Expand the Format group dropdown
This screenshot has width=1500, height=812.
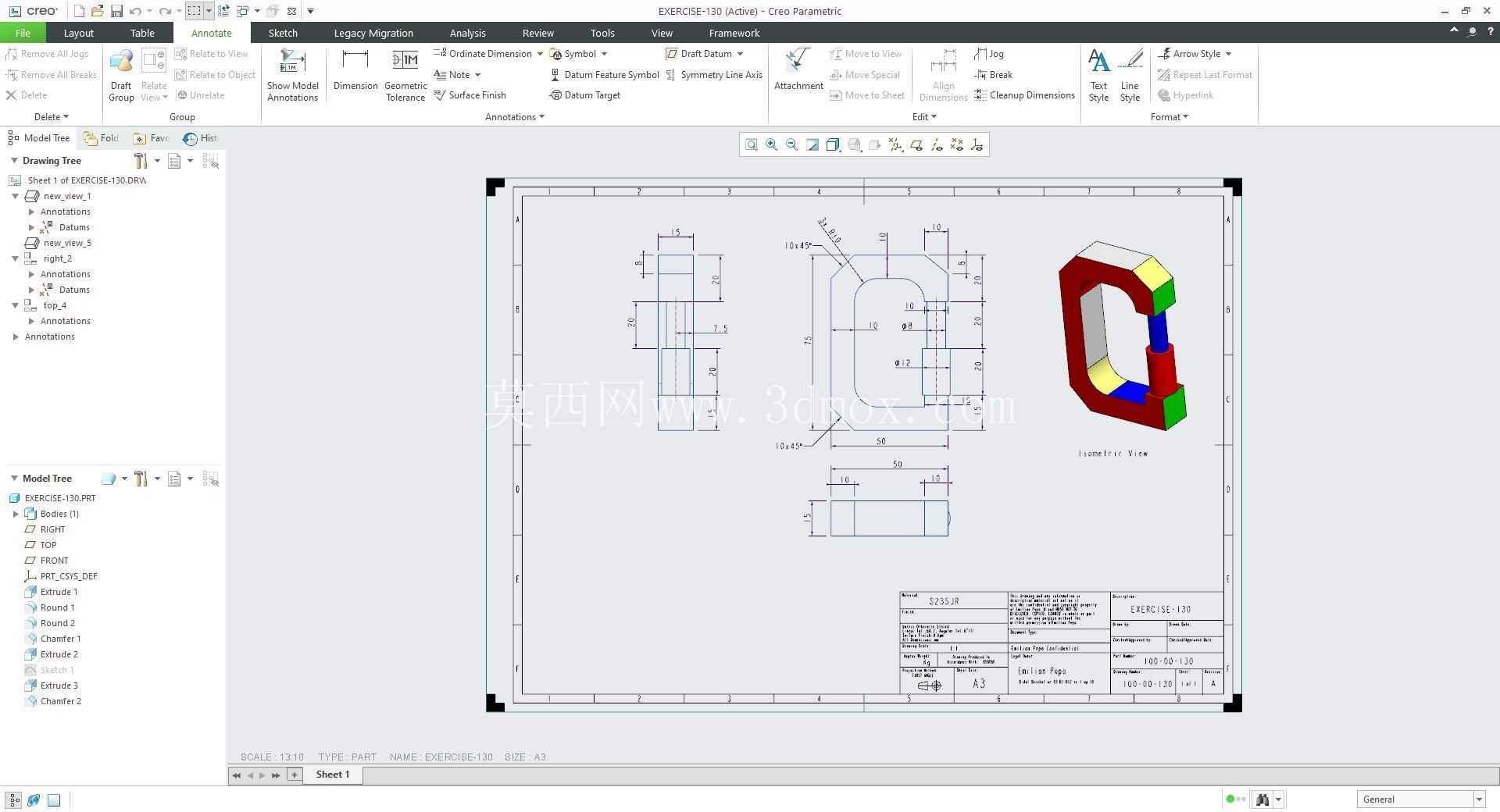(1170, 117)
